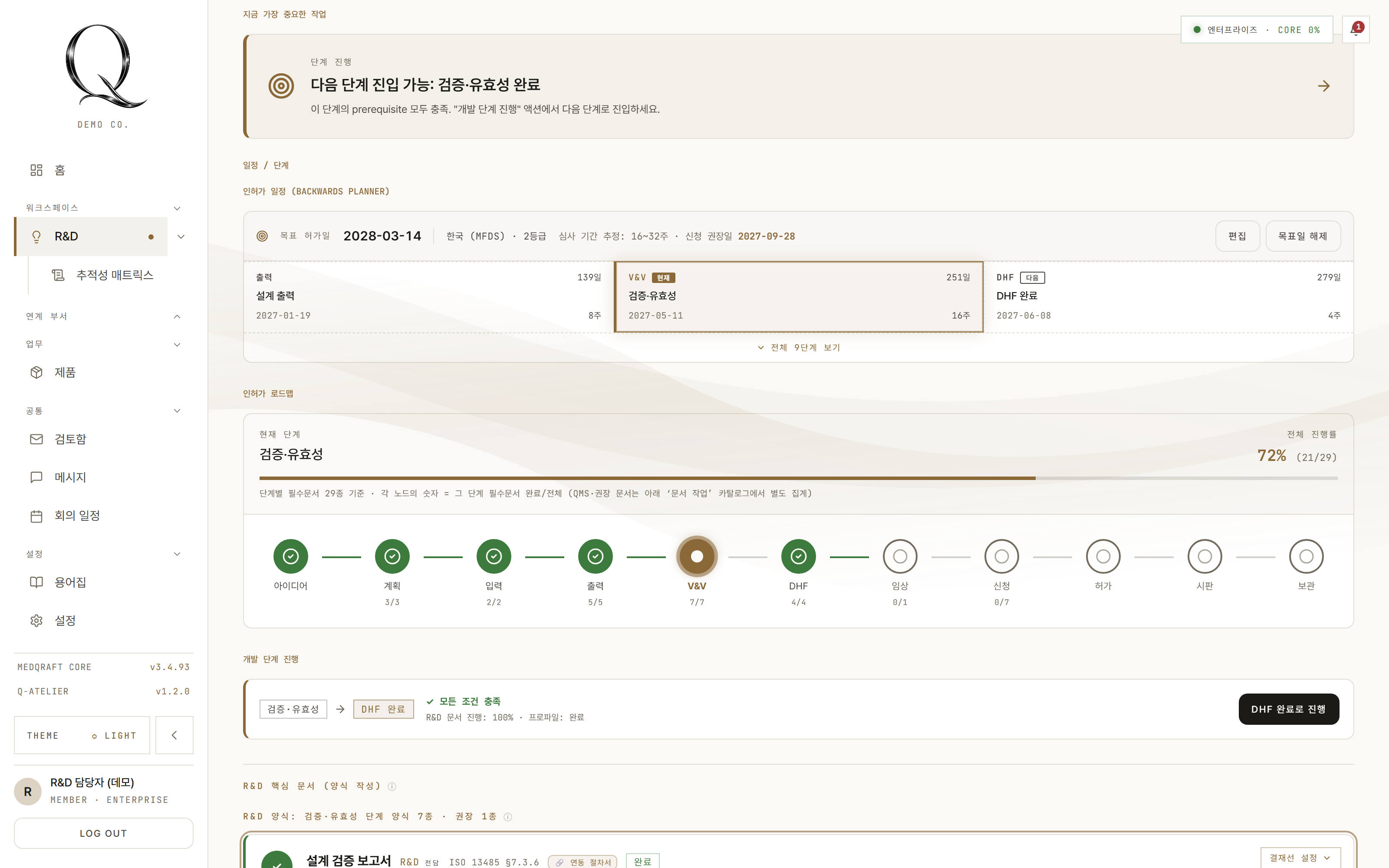Image resolution: width=1389 pixels, height=868 pixels.
Task: Toggle the THEME LIGHT switch
Action: point(82,735)
